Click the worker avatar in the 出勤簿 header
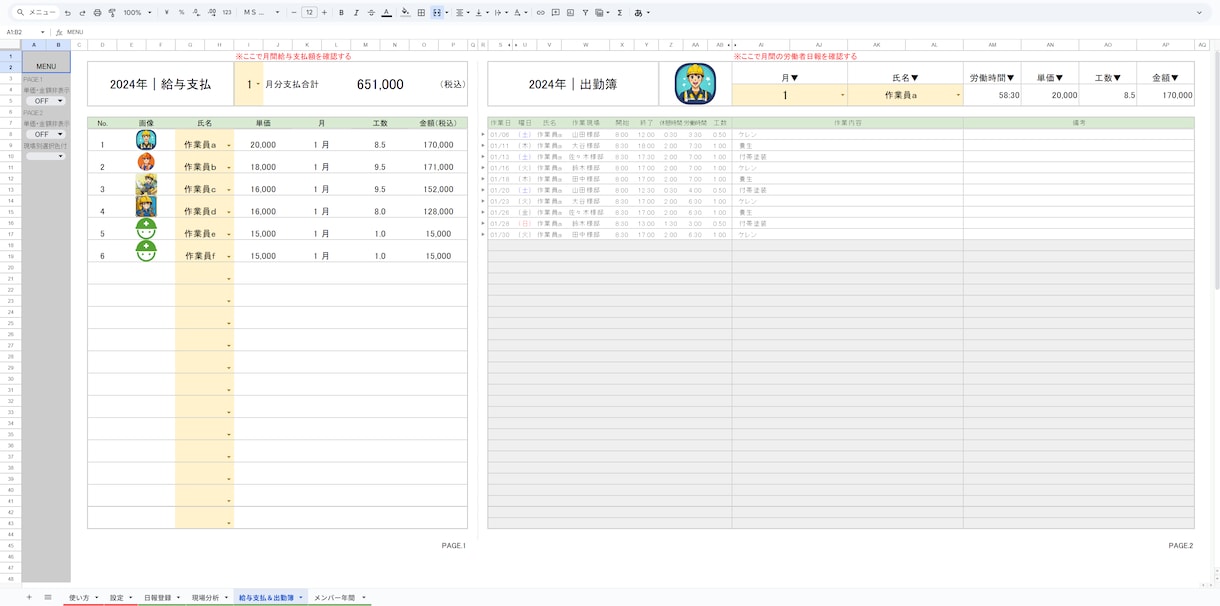The width and height of the screenshot is (1220, 606). click(695, 84)
